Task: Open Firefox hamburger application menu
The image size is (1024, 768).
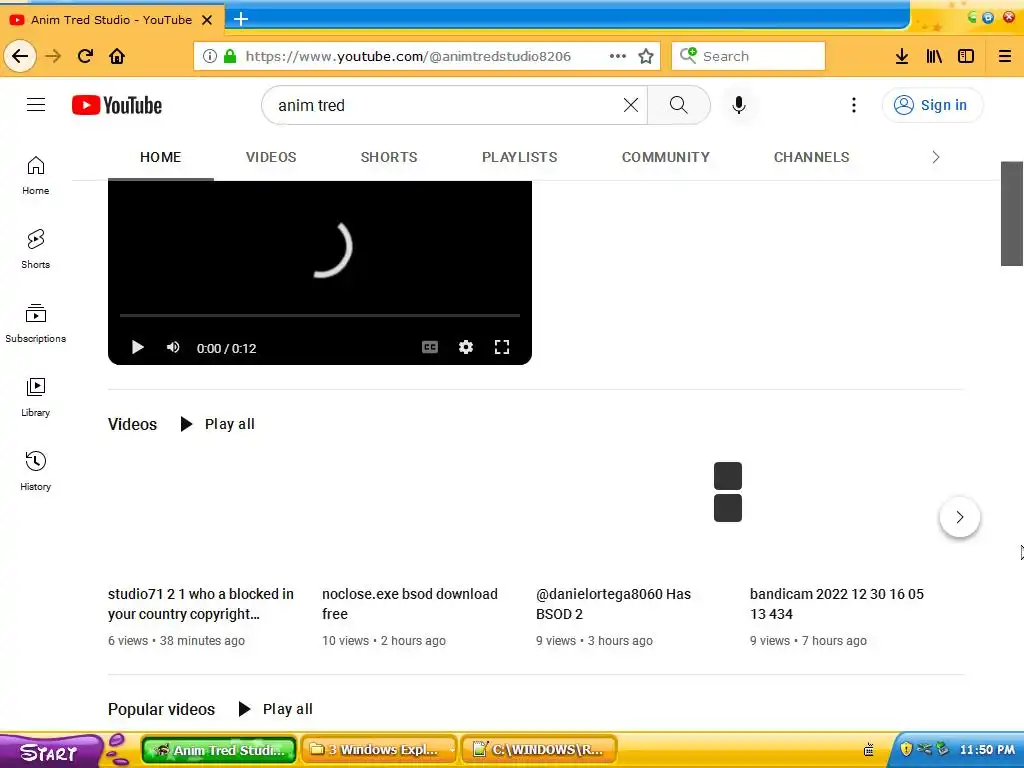Action: 1005,56
